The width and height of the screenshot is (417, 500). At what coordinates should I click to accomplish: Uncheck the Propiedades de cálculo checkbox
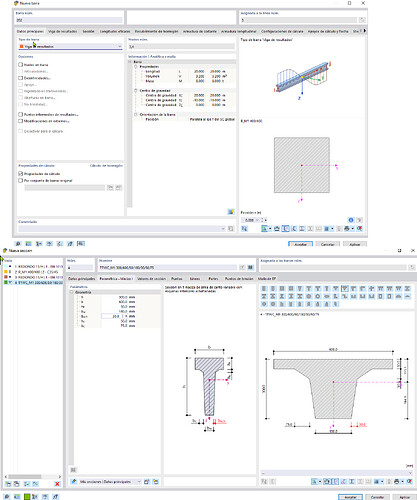click(20, 174)
